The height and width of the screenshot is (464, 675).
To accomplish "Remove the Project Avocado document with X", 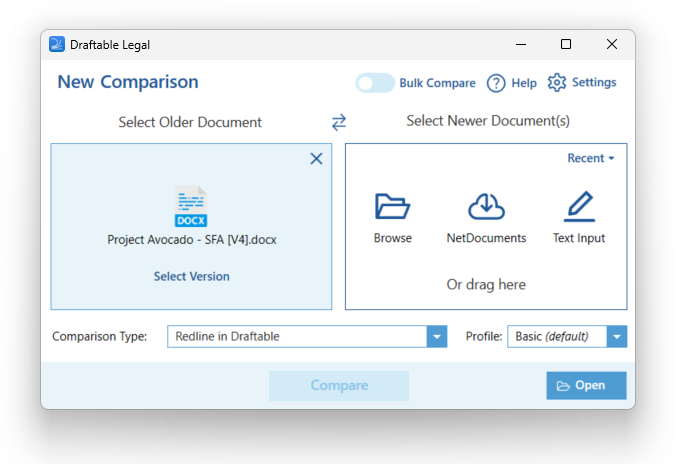I will pos(316,158).
